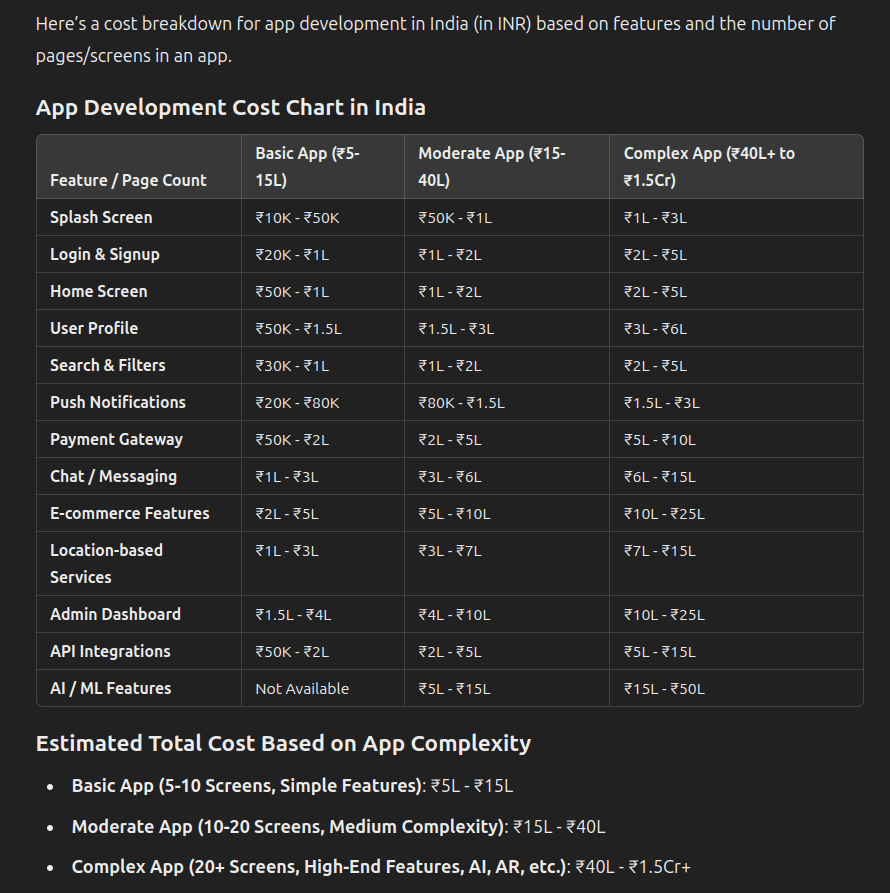Select the Complex App column header

click(709, 167)
